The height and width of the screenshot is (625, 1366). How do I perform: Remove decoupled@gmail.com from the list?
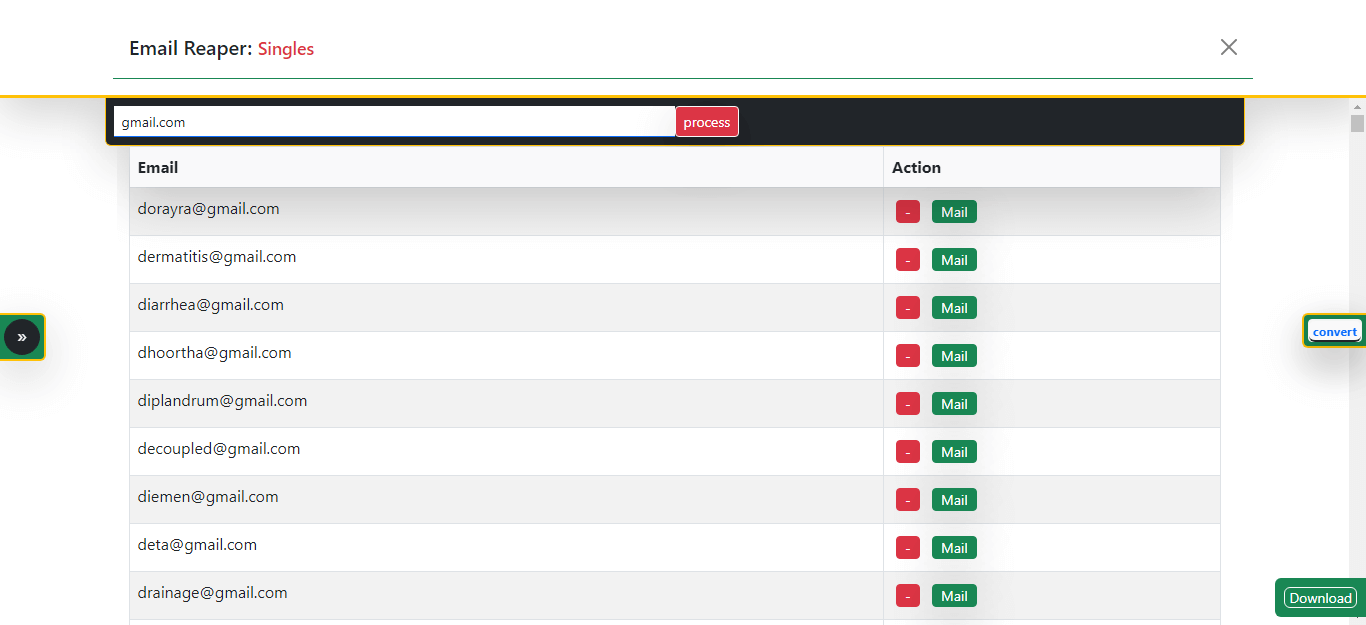[x=907, y=452]
